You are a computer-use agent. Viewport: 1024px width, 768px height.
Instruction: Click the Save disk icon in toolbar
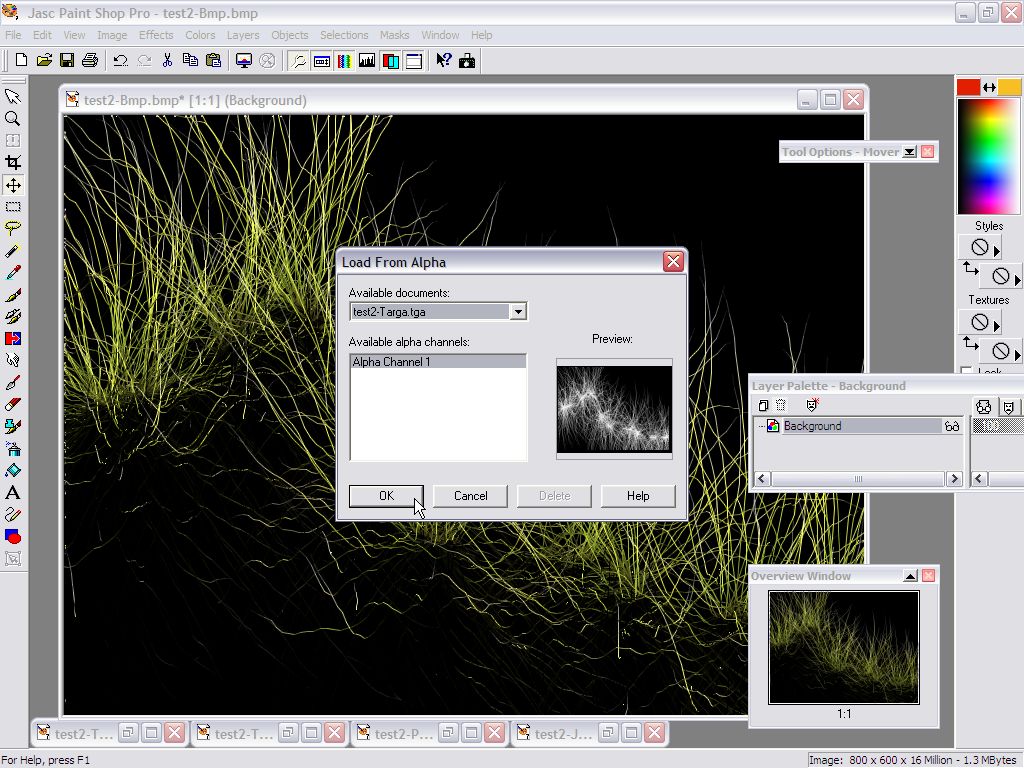point(67,61)
